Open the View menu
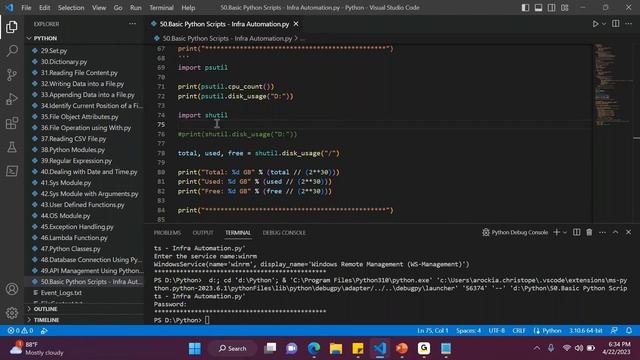Screen dimensions: 640x360 tap(99, 8)
